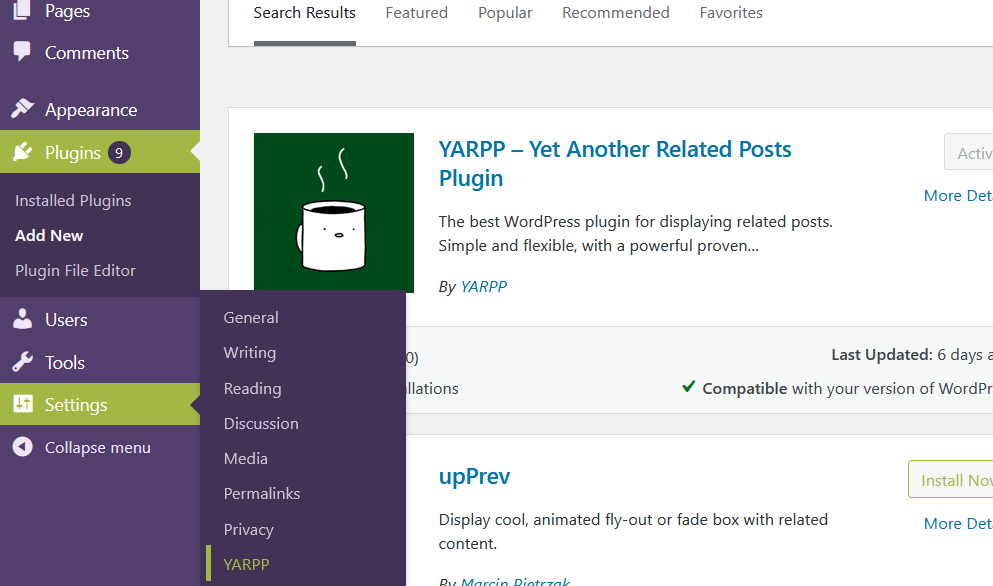This screenshot has height=586, width=993.
Task: Click the Users person icon
Action: pos(22,319)
